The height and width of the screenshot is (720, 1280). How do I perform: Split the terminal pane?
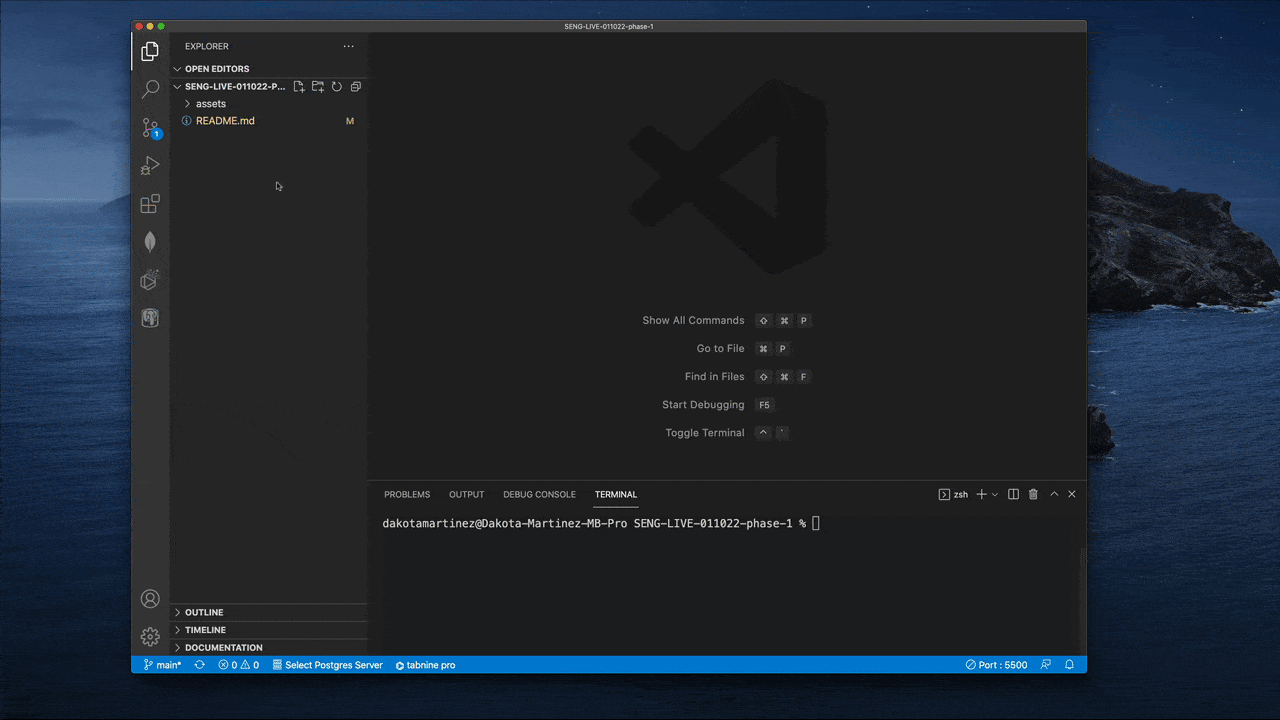point(1013,493)
